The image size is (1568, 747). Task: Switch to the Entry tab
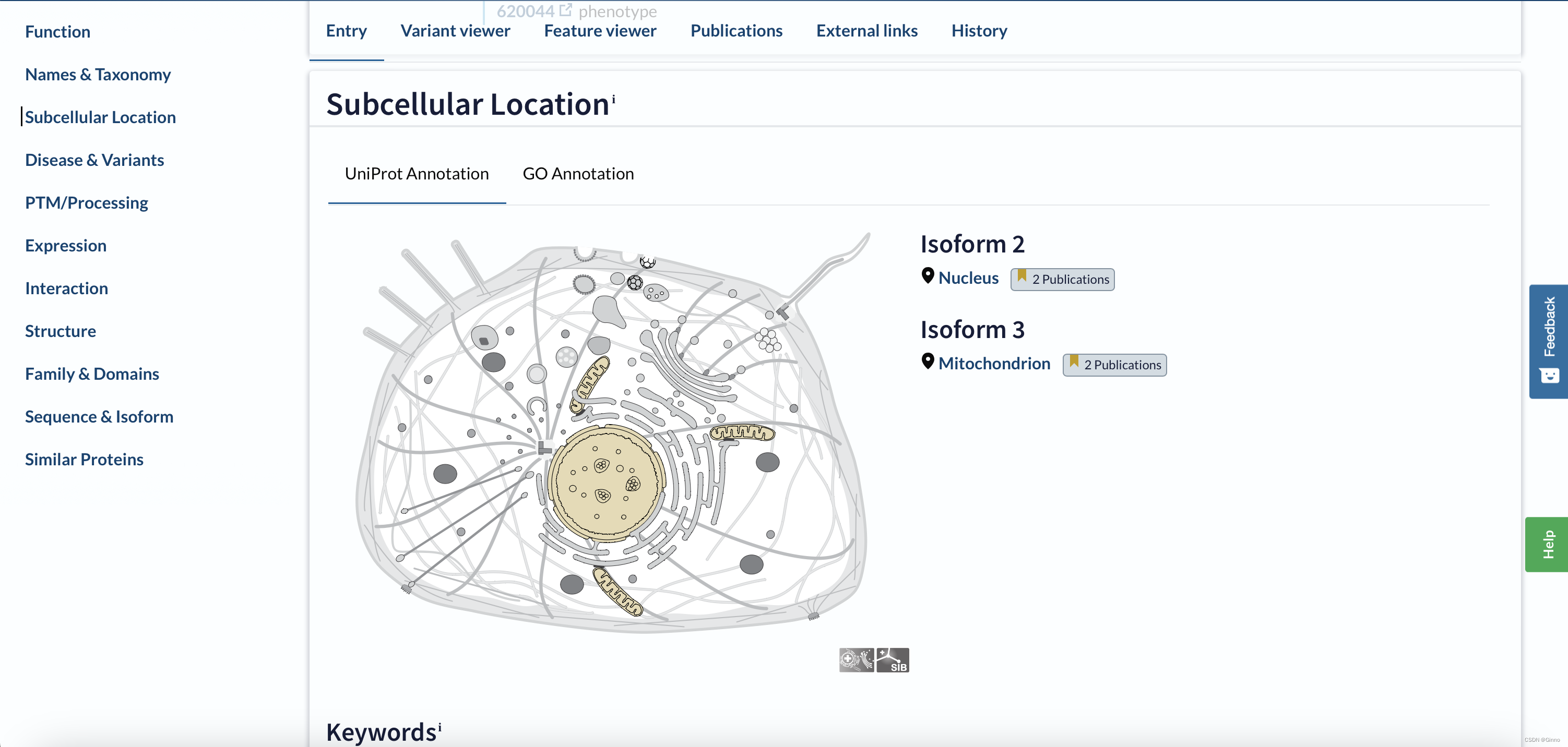coord(347,30)
